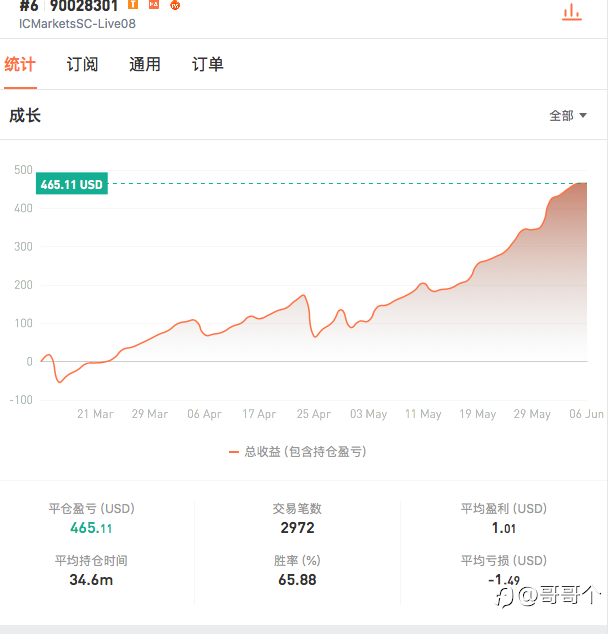Click the orange EA badge icon
This screenshot has width=608, height=634.
[154, 4]
